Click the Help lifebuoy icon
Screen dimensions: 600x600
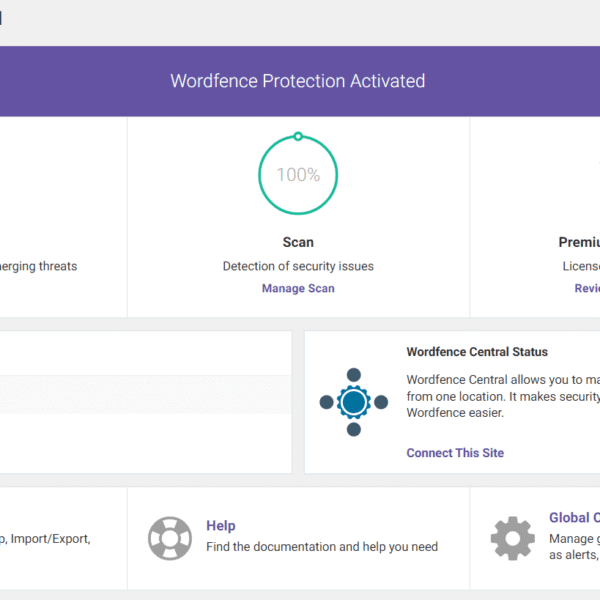tap(170, 538)
